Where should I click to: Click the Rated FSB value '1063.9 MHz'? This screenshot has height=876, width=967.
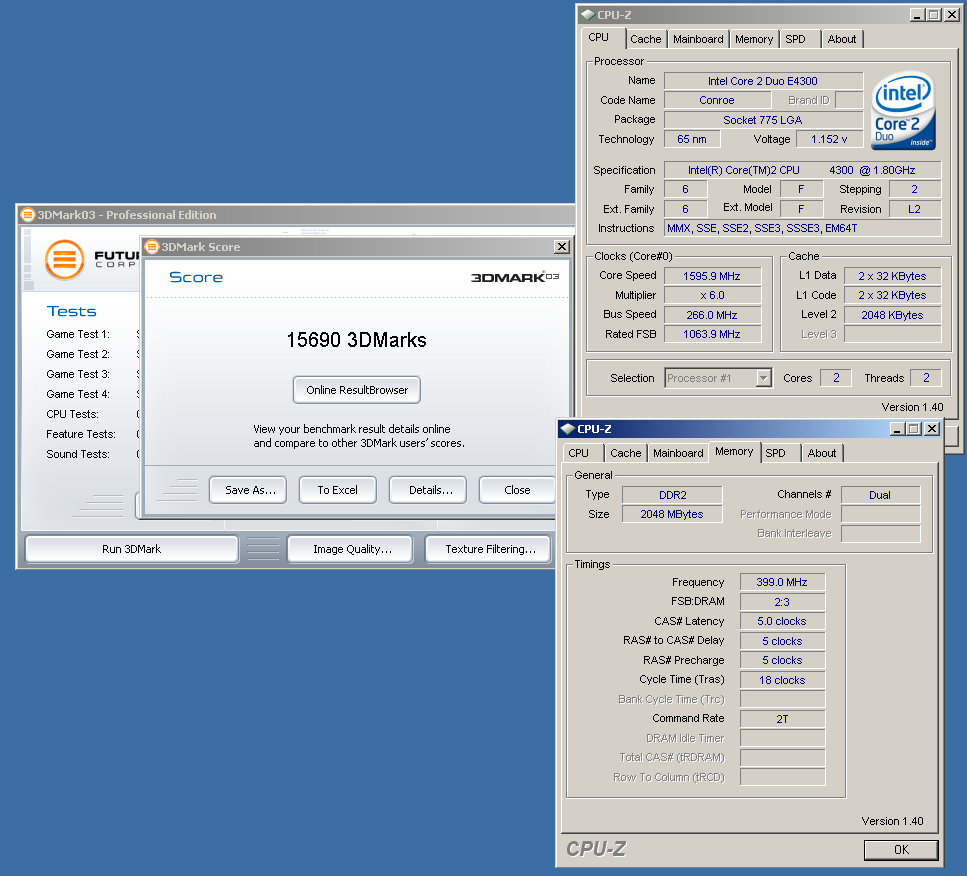712,334
